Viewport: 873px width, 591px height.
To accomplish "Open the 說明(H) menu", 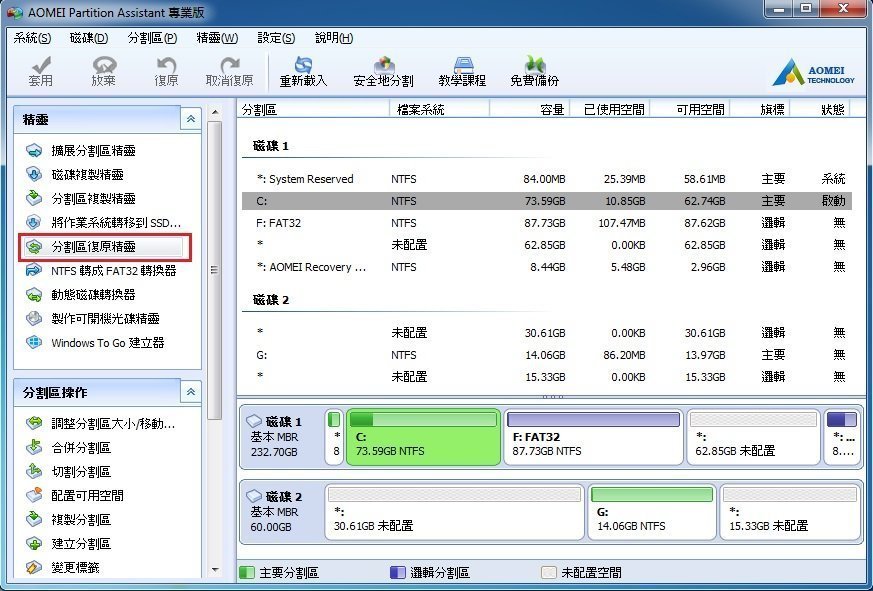I will 334,38.
